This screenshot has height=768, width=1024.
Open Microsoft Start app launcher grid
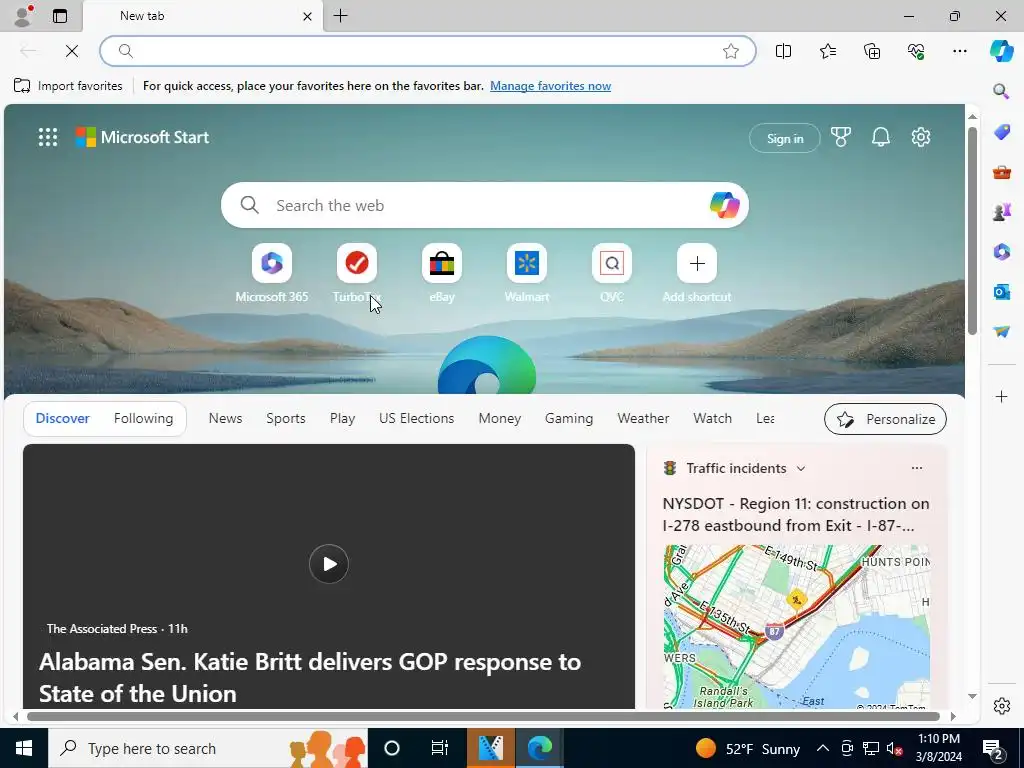(x=48, y=137)
